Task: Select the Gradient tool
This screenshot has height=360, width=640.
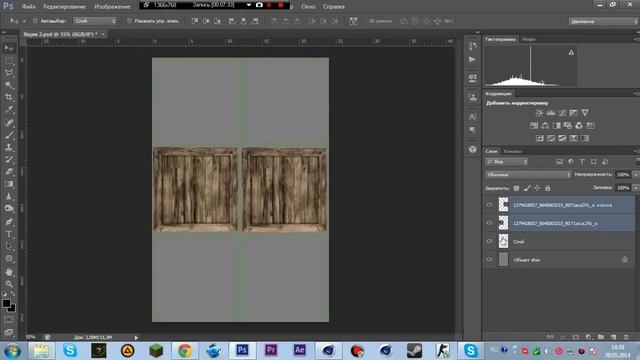Action: coord(9,184)
